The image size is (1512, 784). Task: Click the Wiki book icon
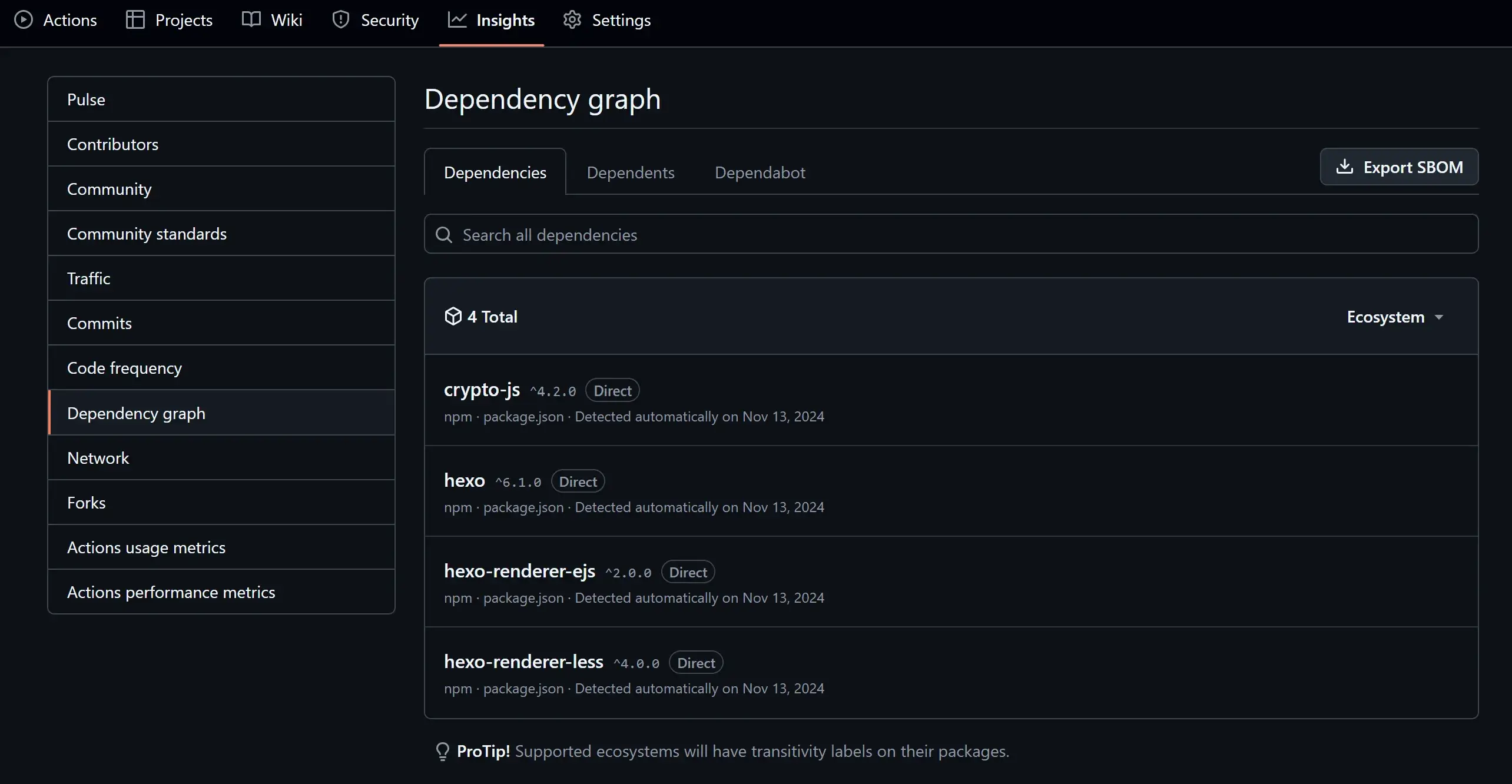coord(251,20)
